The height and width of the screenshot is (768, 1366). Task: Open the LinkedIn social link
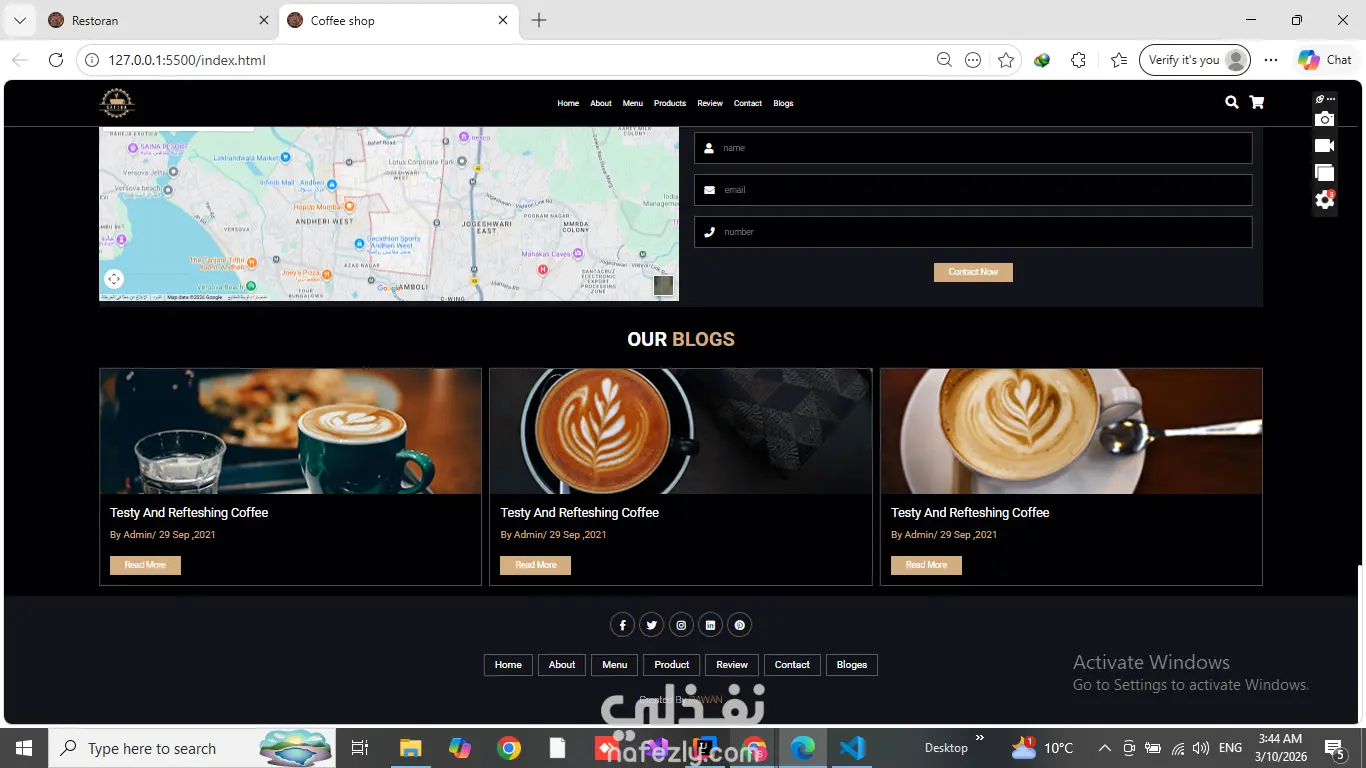(x=710, y=625)
